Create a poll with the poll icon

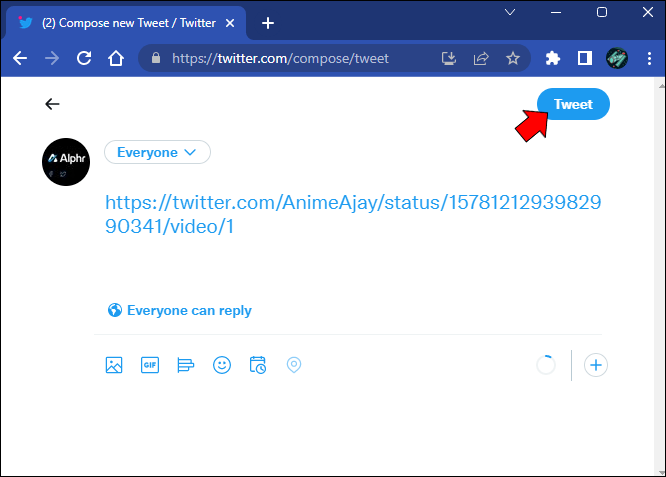coord(186,365)
